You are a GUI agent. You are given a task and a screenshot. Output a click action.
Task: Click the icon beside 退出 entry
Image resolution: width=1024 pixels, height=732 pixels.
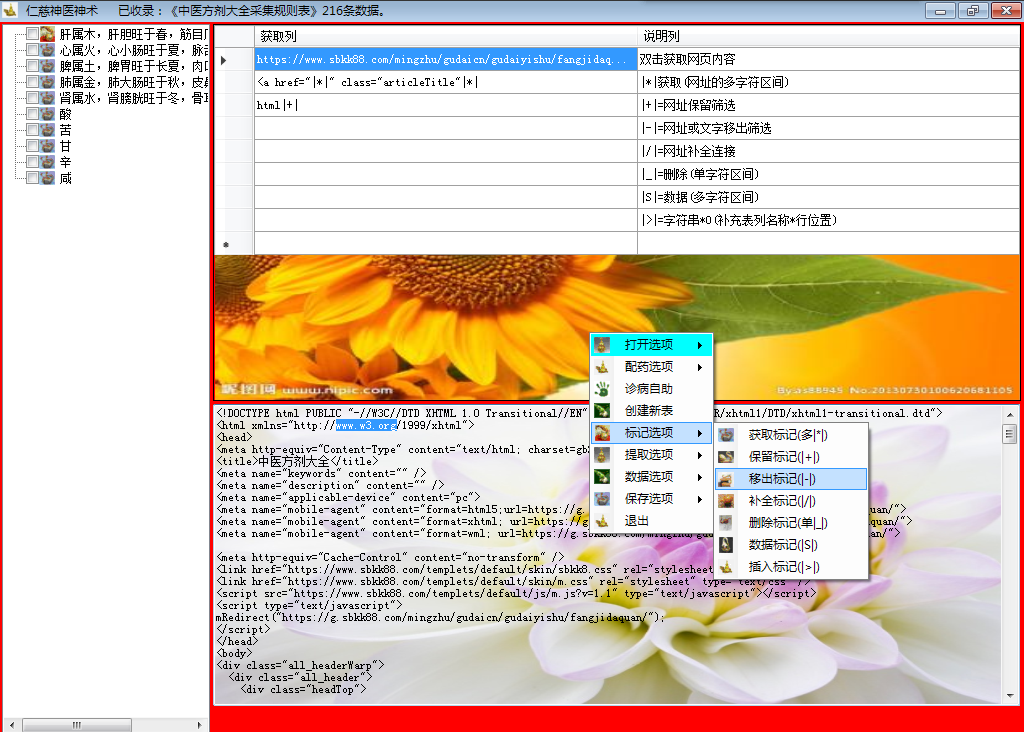(602, 521)
